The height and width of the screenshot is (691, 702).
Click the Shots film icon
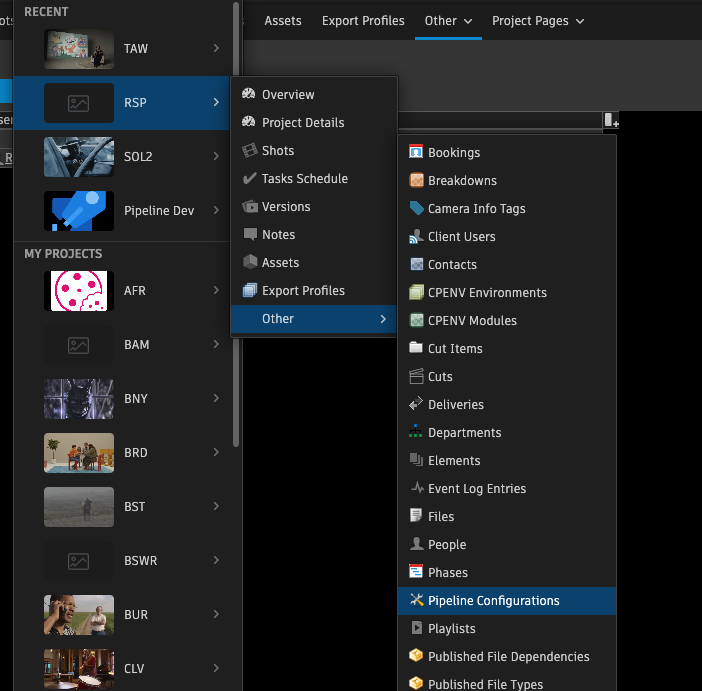pos(250,151)
